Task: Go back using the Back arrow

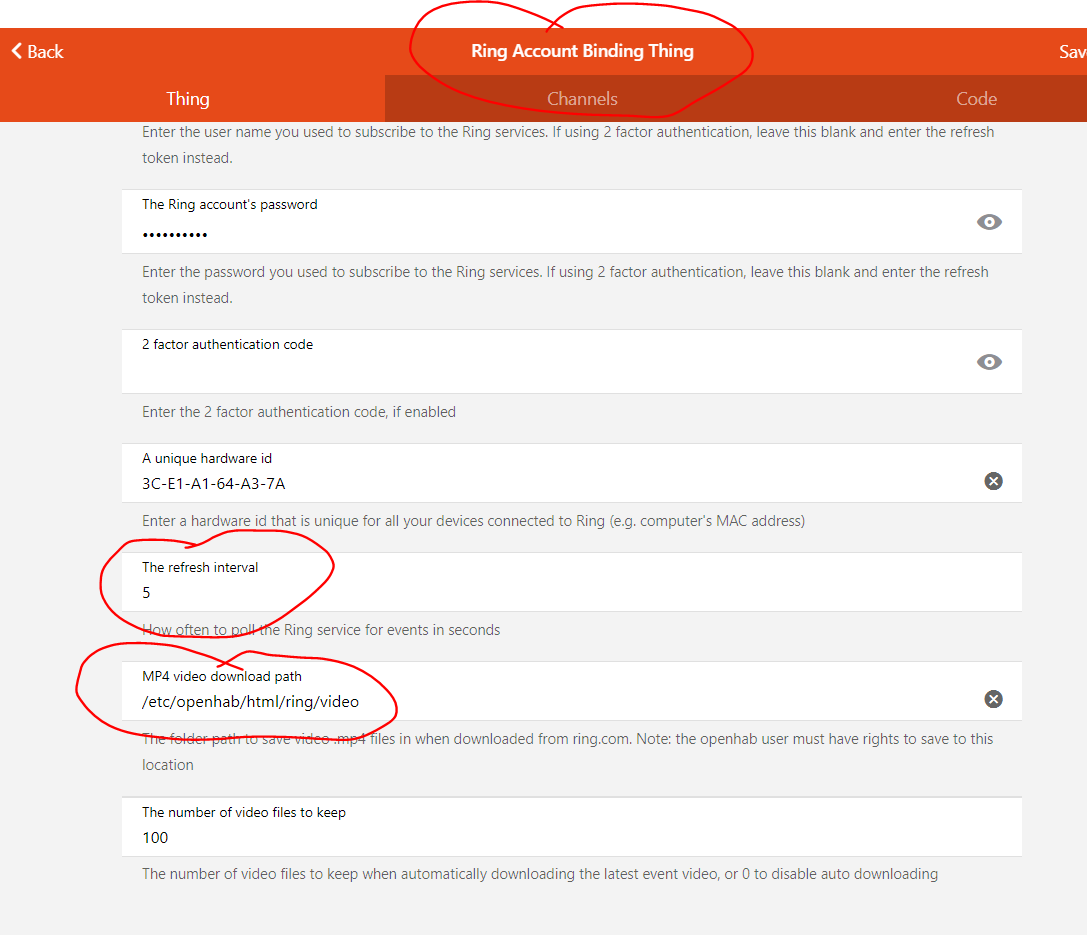Action: 37,51
